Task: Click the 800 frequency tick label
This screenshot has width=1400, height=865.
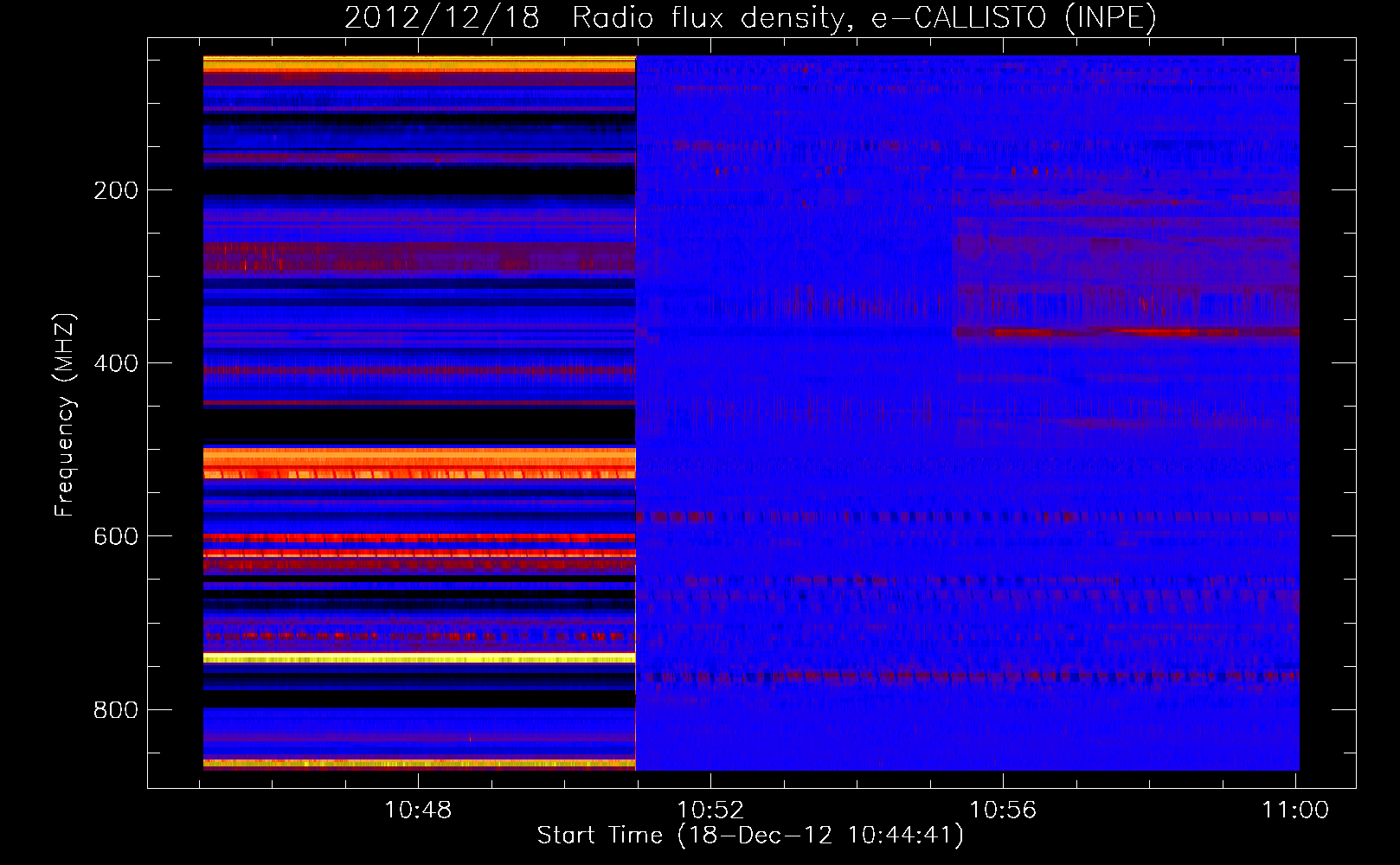Action: point(116,710)
